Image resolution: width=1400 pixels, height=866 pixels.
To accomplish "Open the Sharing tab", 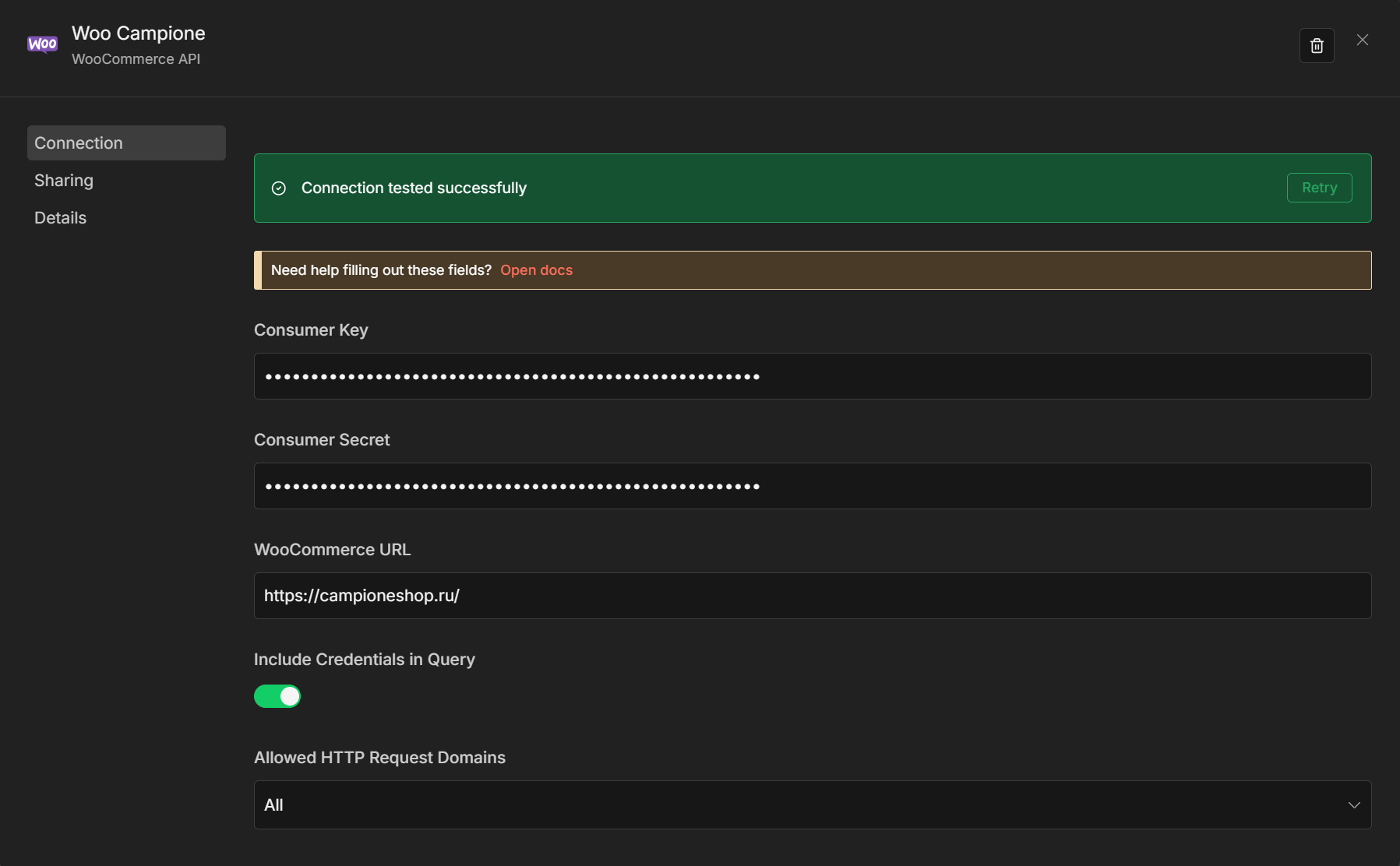I will coord(64,181).
